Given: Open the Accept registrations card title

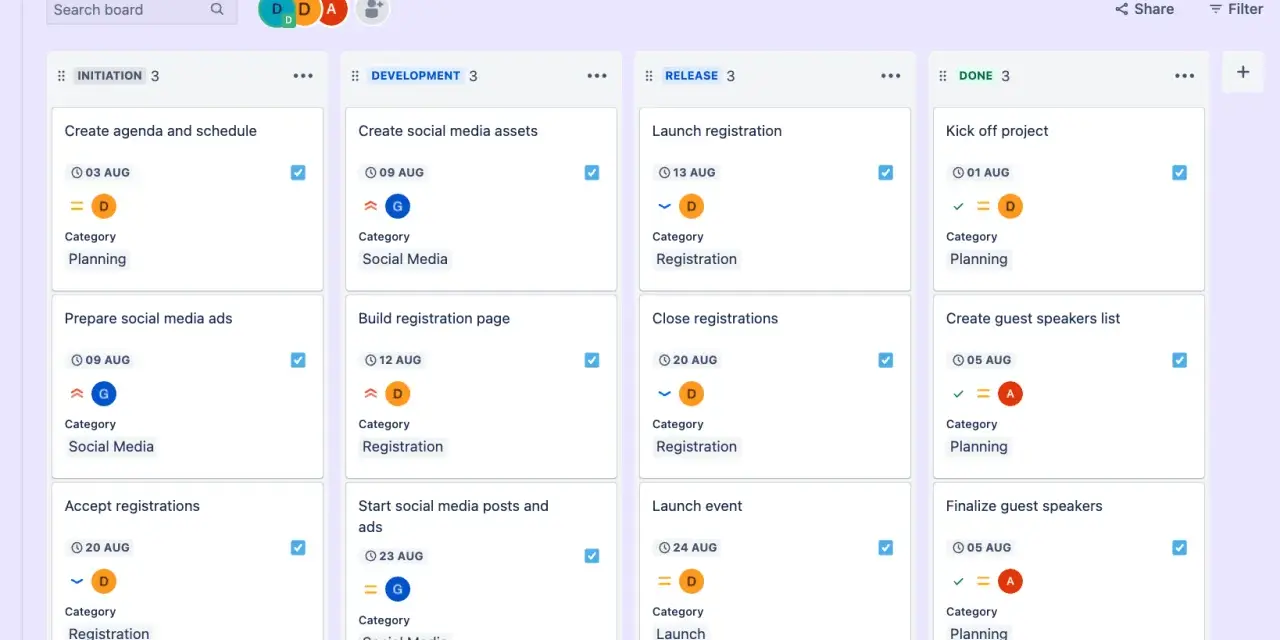Looking at the screenshot, I should [x=132, y=506].
